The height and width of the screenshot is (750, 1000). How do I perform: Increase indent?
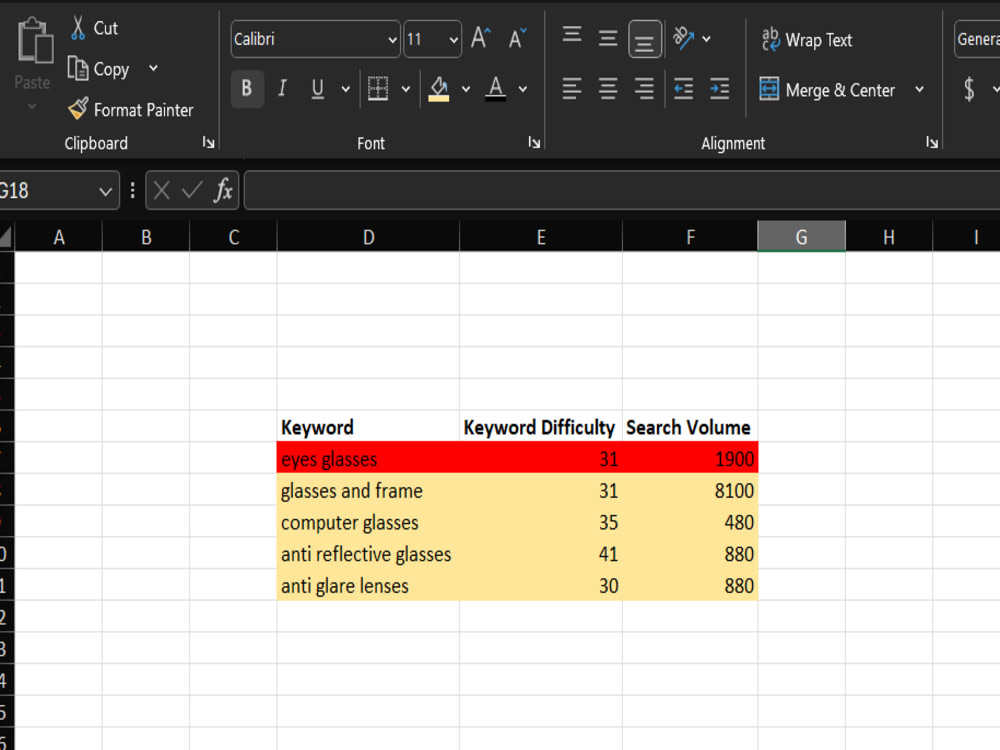[719, 88]
